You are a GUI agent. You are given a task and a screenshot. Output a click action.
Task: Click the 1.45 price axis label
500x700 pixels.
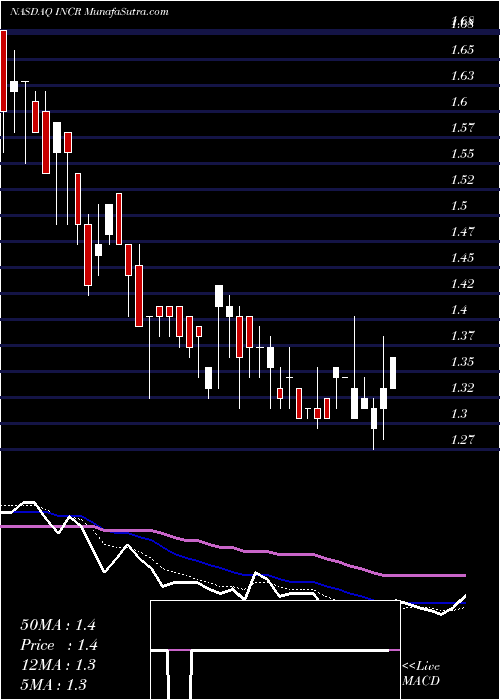pyautogui.click(x=462, y=258)
